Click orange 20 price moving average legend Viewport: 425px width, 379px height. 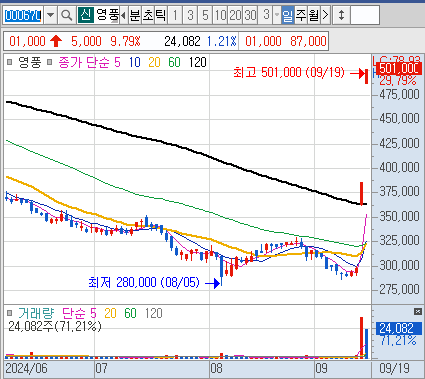[154, 62]
